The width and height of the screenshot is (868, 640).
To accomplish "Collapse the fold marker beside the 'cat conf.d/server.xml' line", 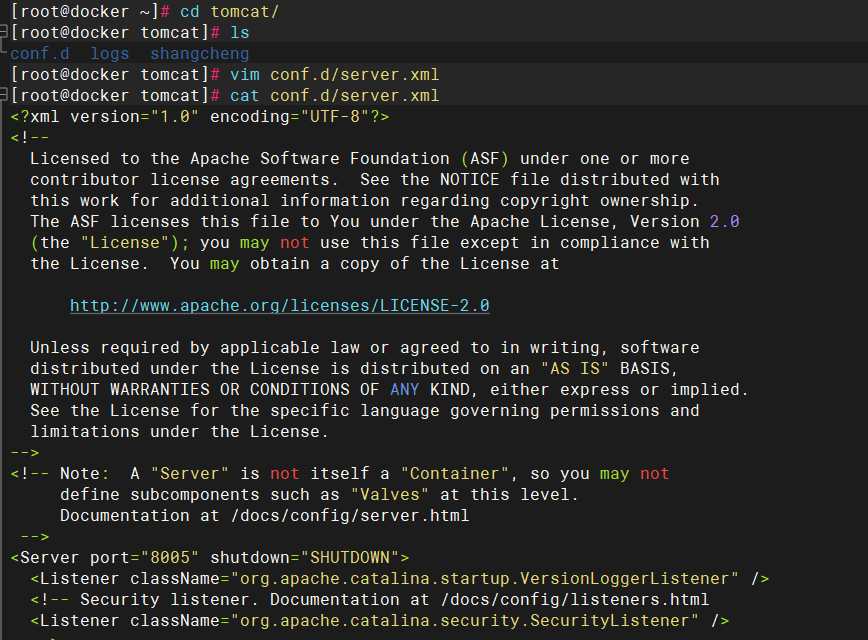I will 3,95.
